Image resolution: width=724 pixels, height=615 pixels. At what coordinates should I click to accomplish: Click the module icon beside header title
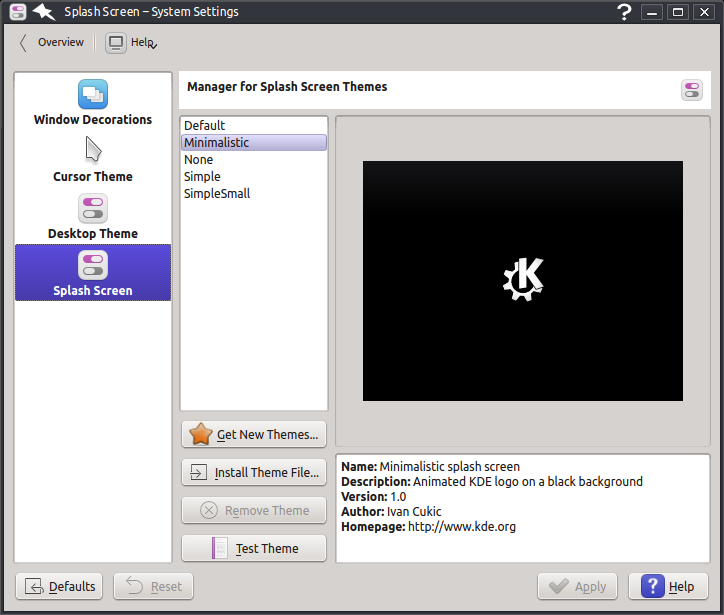pyautogui.click(x=692, y=90)
